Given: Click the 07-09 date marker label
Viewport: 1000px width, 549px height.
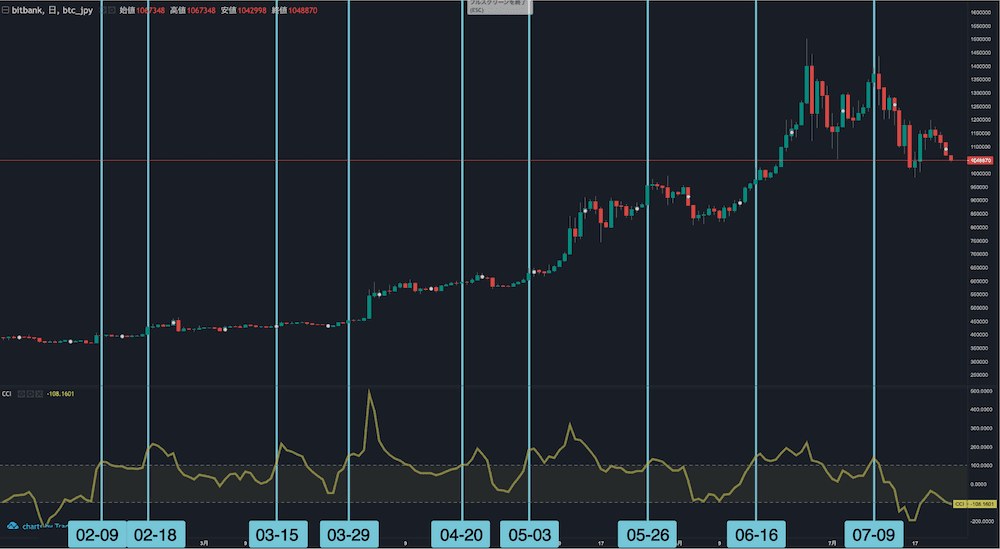Looking at the screenshot, I should pos(875,534).
